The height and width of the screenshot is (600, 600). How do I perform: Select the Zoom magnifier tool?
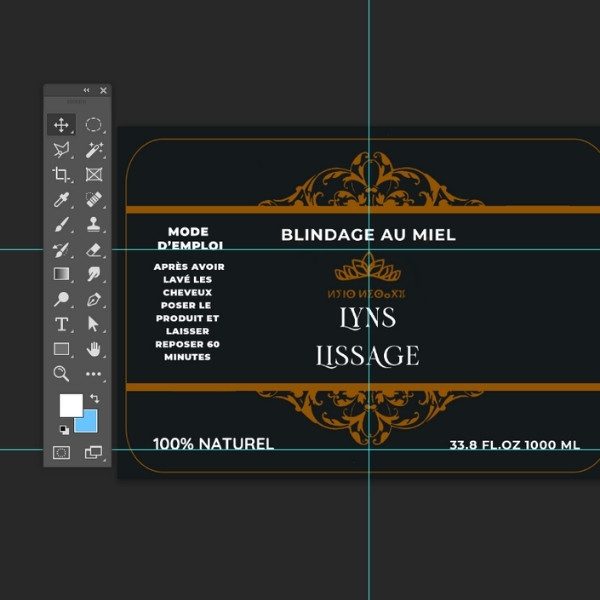click(x=61, y=374)
